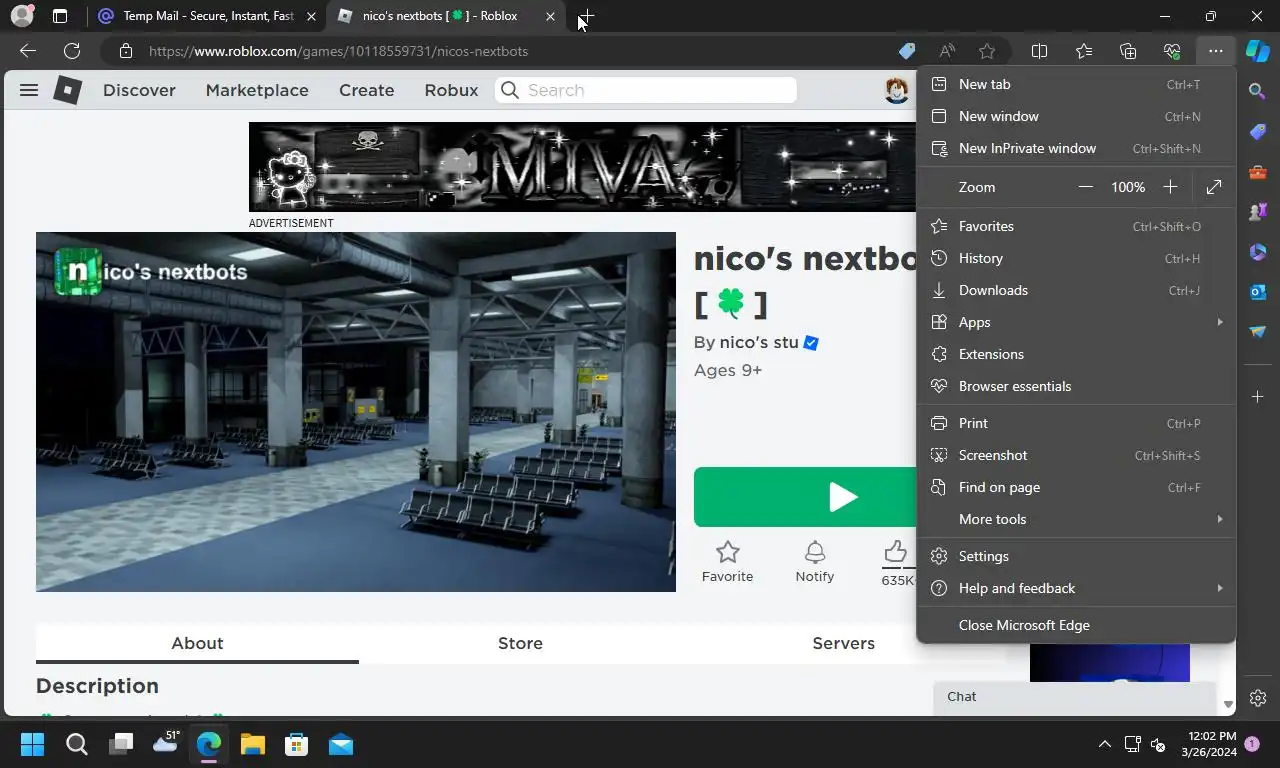
Task: Click the Settings and more ellipsis button
Action: pyautogui.click(x=1215, y=51)
